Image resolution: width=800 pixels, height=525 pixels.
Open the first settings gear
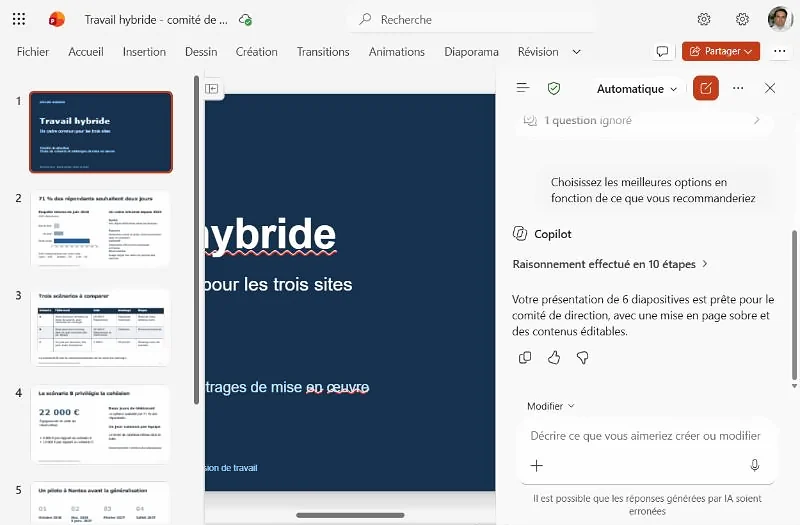click(x=704, y=19)
